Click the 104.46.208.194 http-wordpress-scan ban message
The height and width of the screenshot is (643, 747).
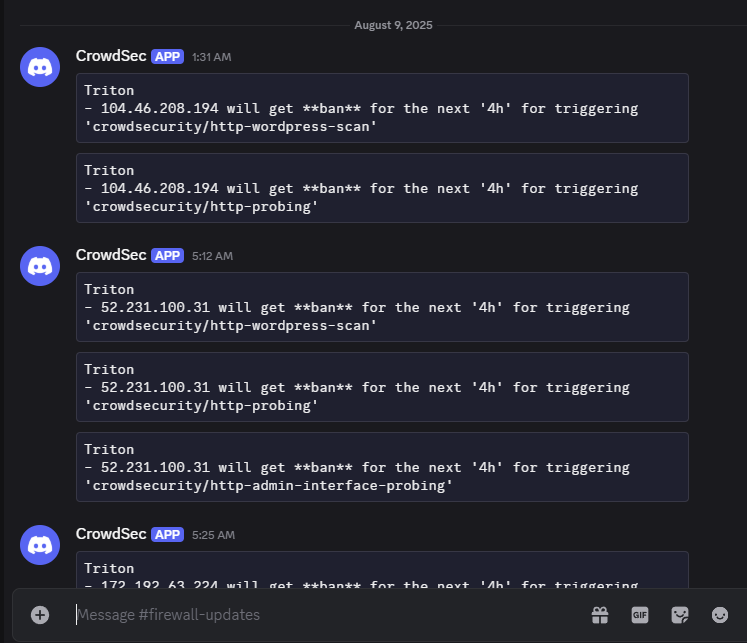[x=382, y=108]
